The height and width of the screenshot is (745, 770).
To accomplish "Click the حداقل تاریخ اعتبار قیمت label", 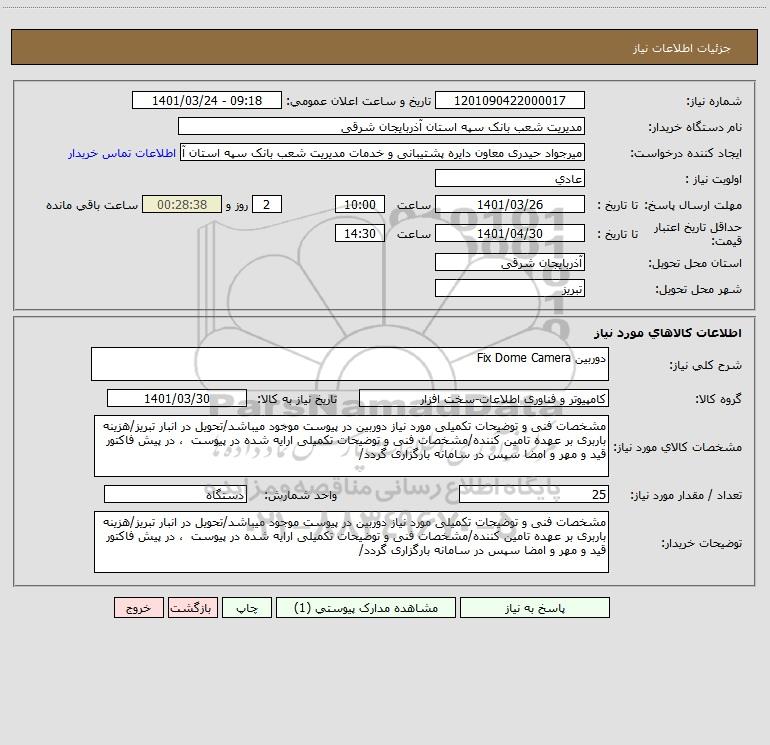I will point(698,234).
